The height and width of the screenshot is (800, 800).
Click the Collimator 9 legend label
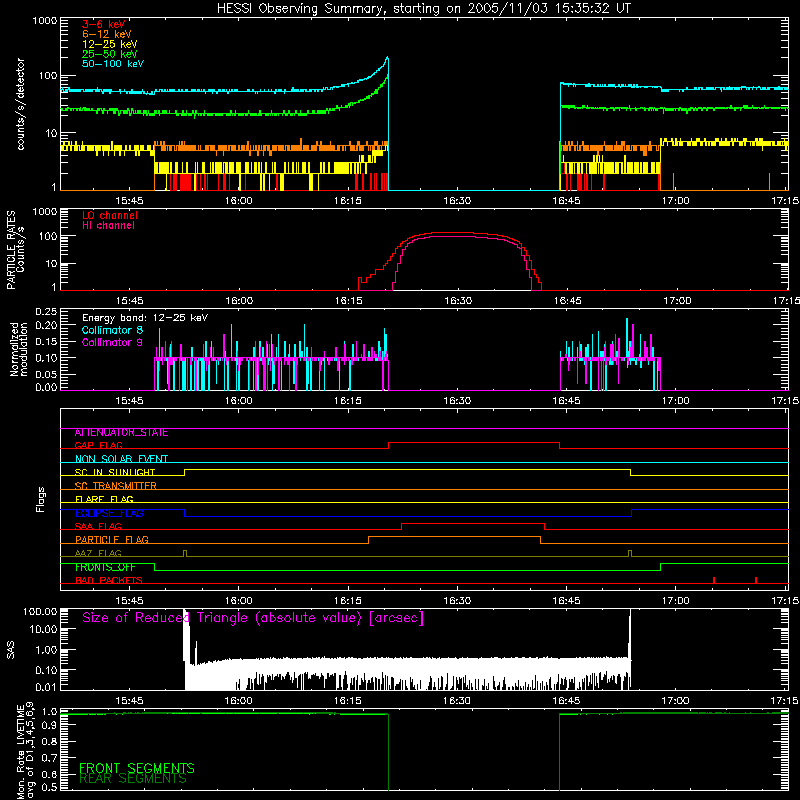pyautogui.click(x=112, y=342)
